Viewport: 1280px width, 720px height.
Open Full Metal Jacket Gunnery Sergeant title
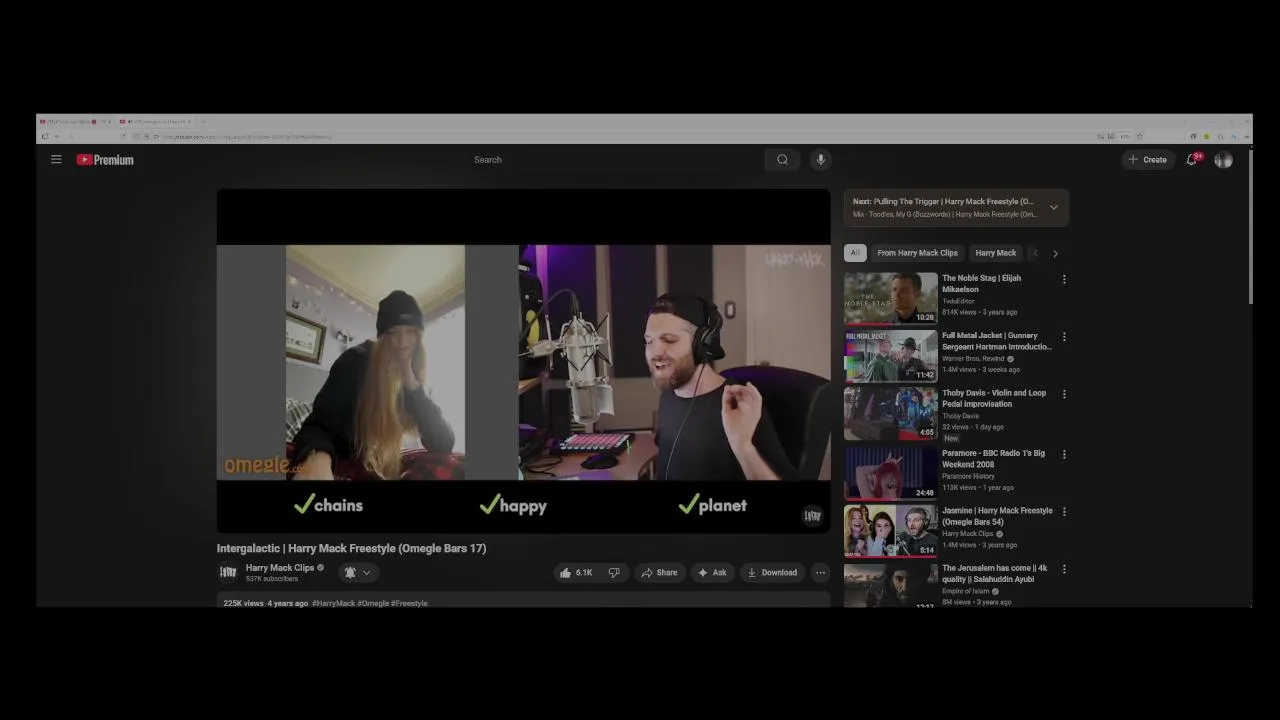click(x=996, y=341)
